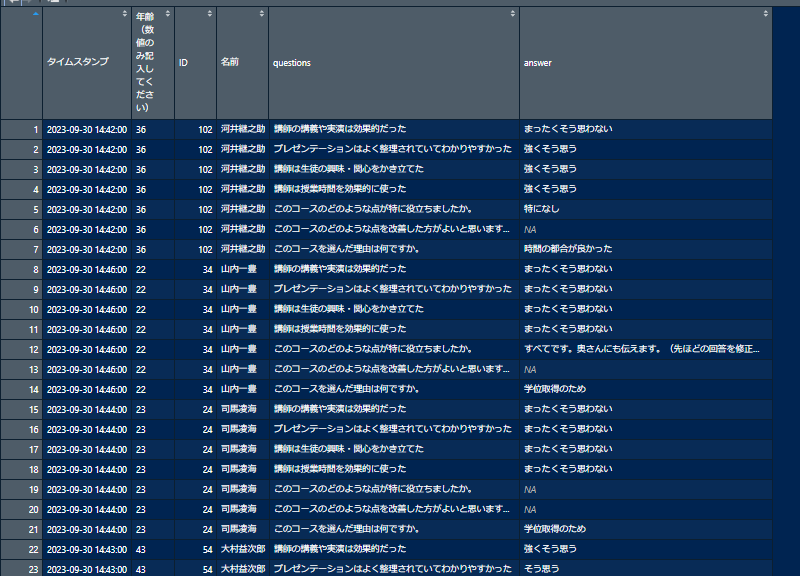Select 大村益次郎 name cell in row 22
Viewport: 800px width, 576px height.
coord(243,549)
